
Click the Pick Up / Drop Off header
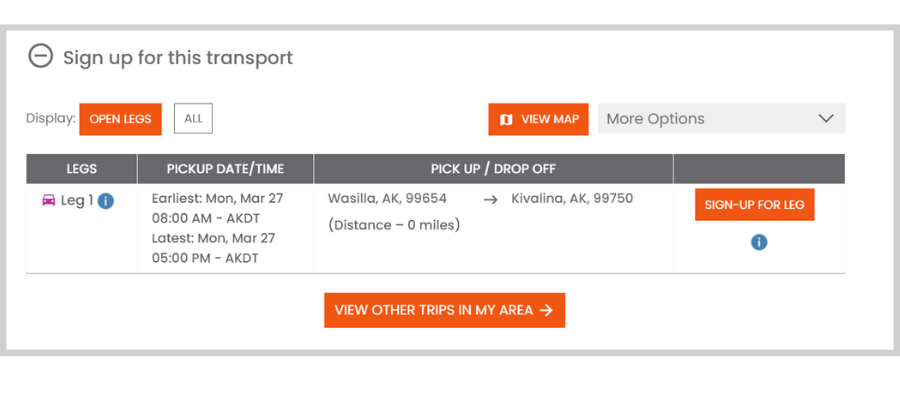(x=494, y=169)
